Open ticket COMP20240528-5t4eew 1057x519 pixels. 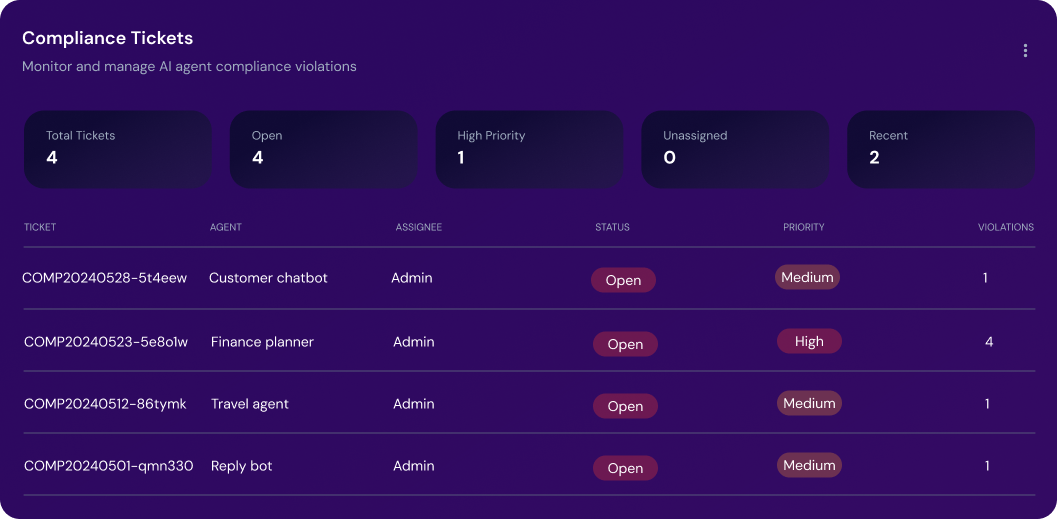[x=105, y=278]
